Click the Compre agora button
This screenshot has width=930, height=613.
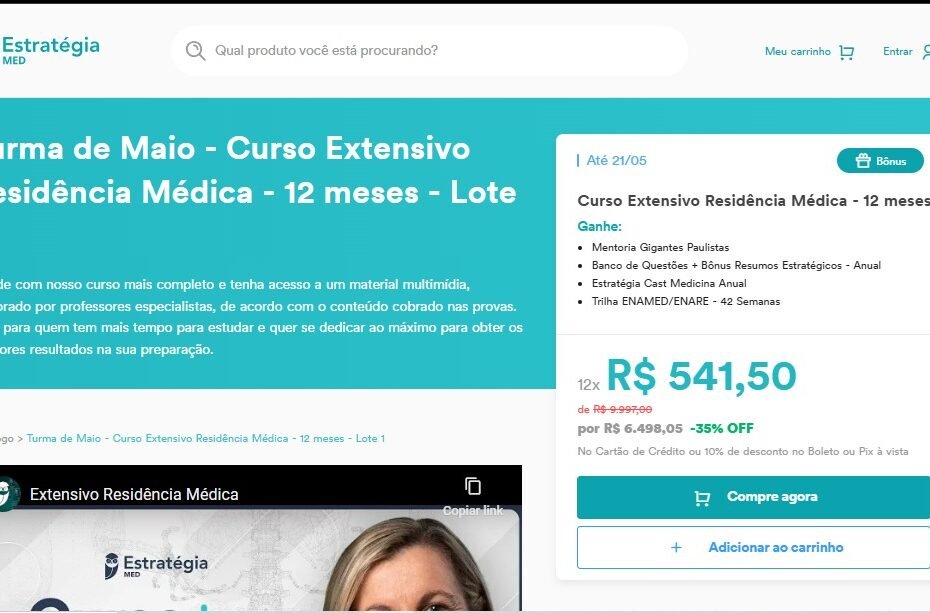click(753, 497)
